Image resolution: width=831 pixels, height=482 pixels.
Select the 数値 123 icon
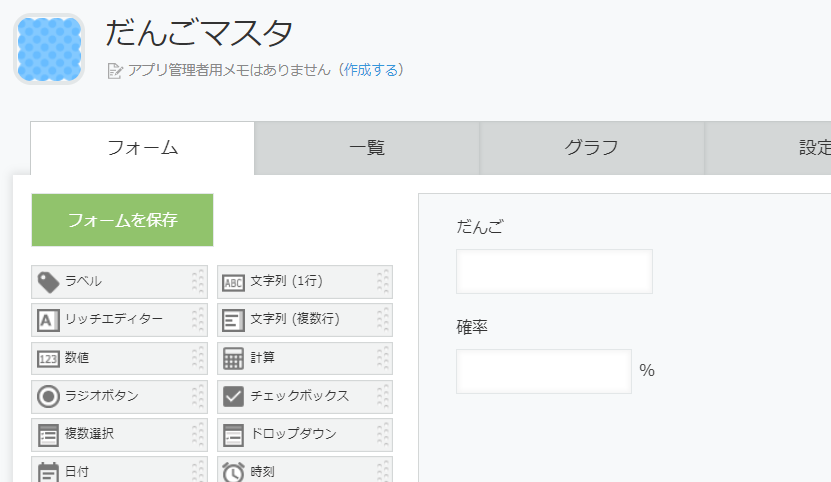coord(48,359)
